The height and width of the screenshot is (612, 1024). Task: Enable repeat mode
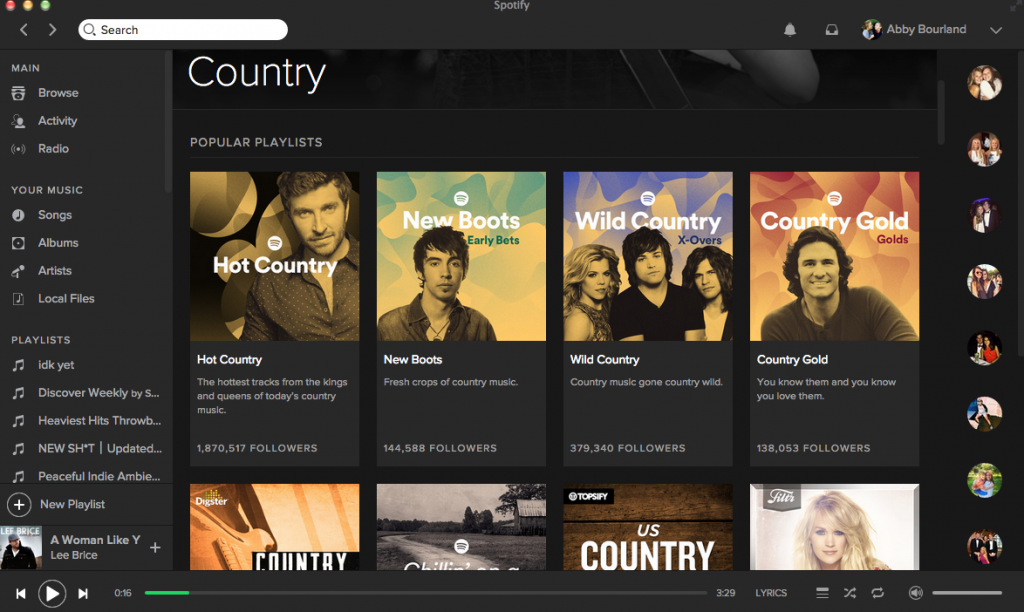(878, 593)
